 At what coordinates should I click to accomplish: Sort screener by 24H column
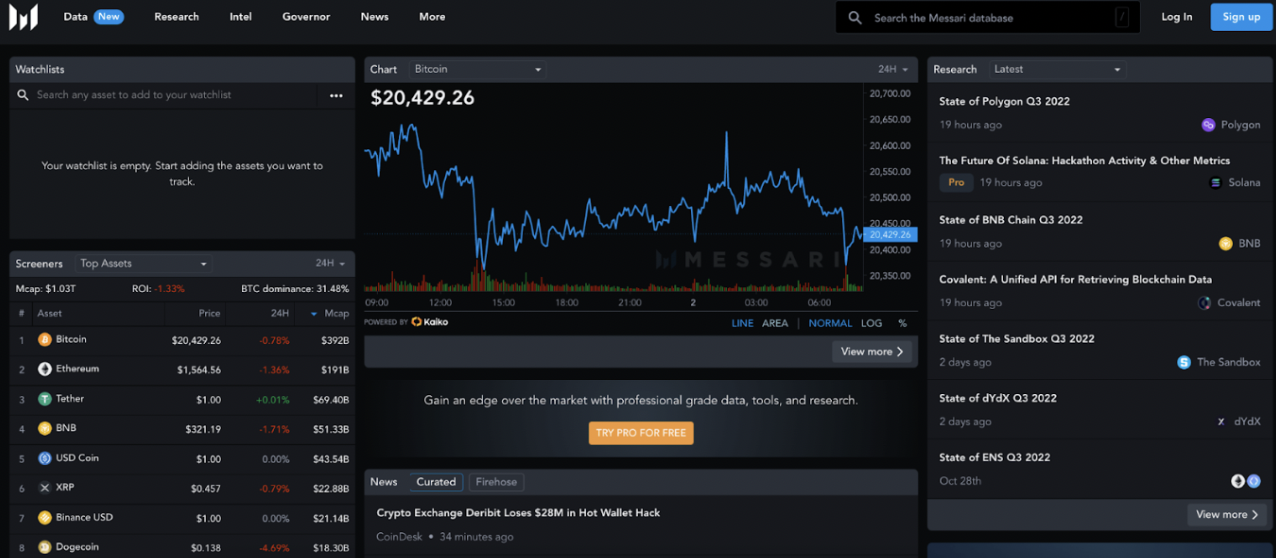(280, 313)
